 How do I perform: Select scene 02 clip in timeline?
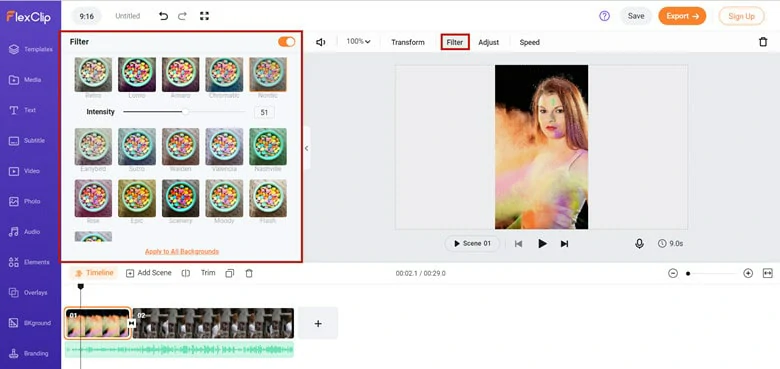coord(214,323)
